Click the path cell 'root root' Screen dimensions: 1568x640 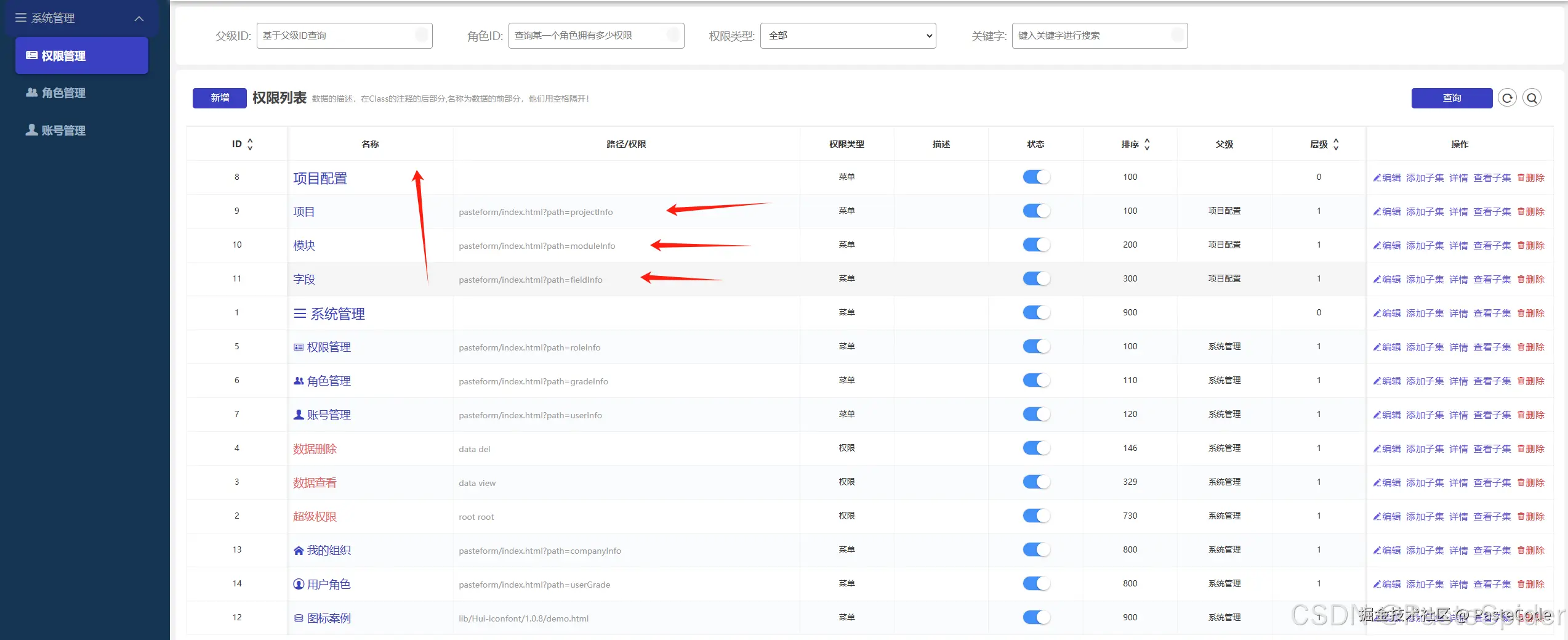pyautogui.click(x=476, y=517)
